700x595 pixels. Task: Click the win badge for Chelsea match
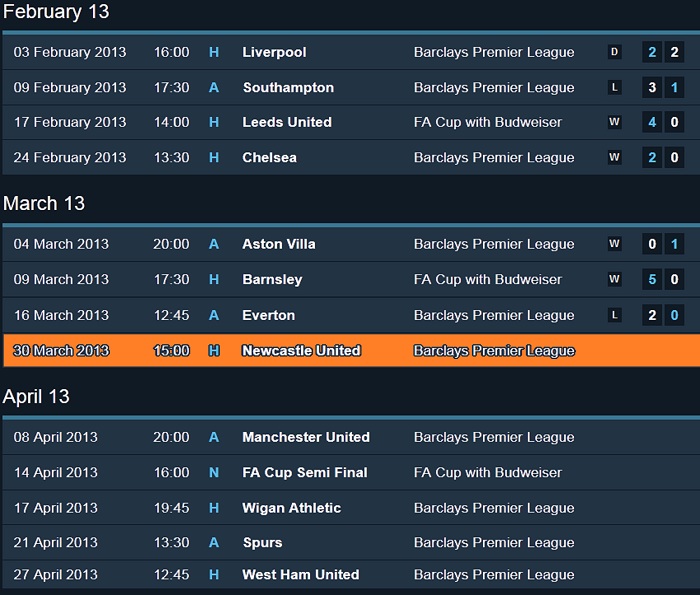coord(614,157)
